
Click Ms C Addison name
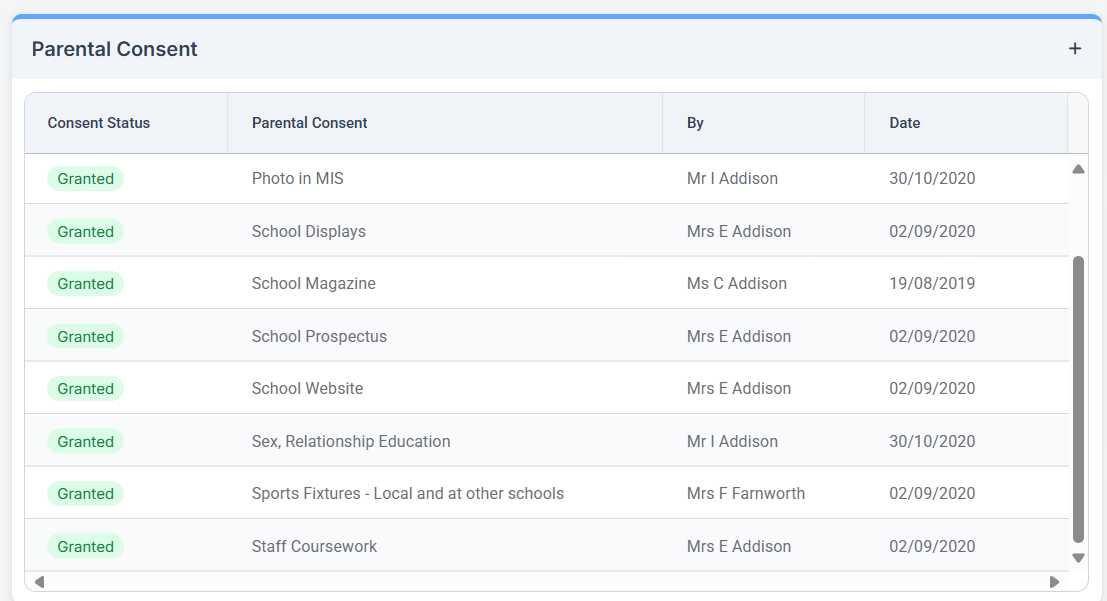736,284
